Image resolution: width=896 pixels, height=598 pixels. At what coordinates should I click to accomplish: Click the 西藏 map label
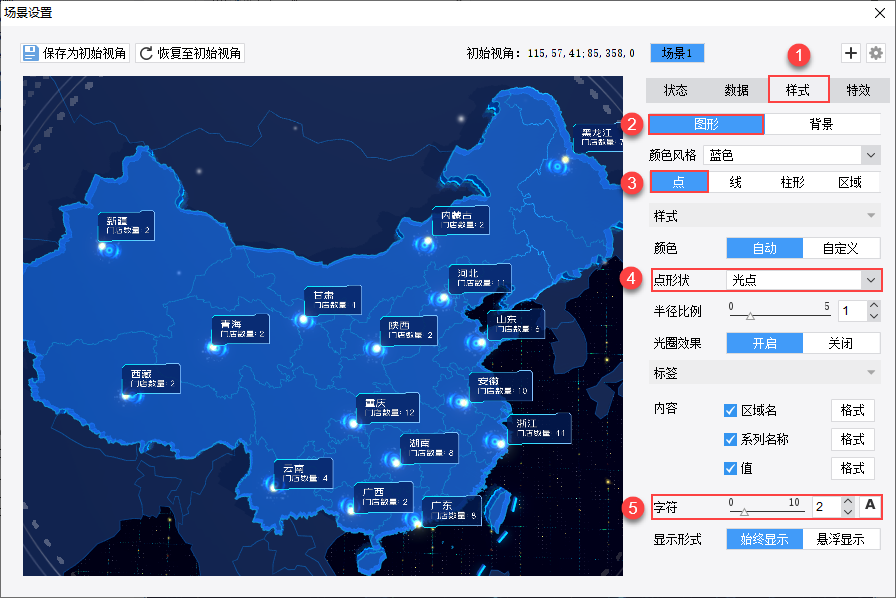coord(151,378)
